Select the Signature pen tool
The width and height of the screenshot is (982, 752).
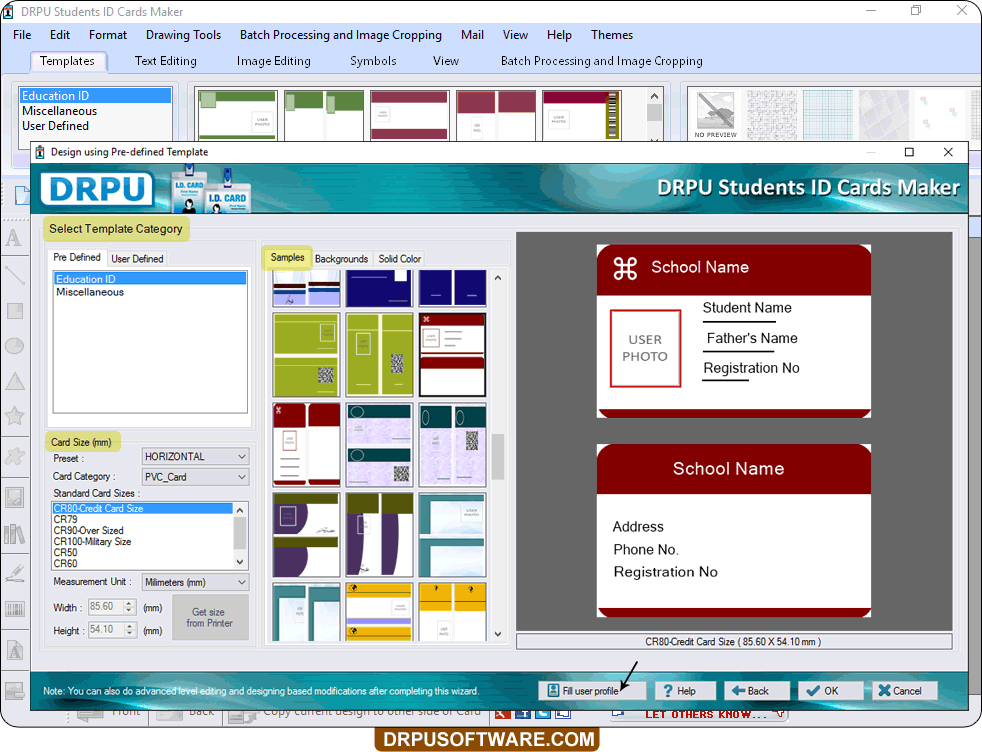click(x=14, y=572)
